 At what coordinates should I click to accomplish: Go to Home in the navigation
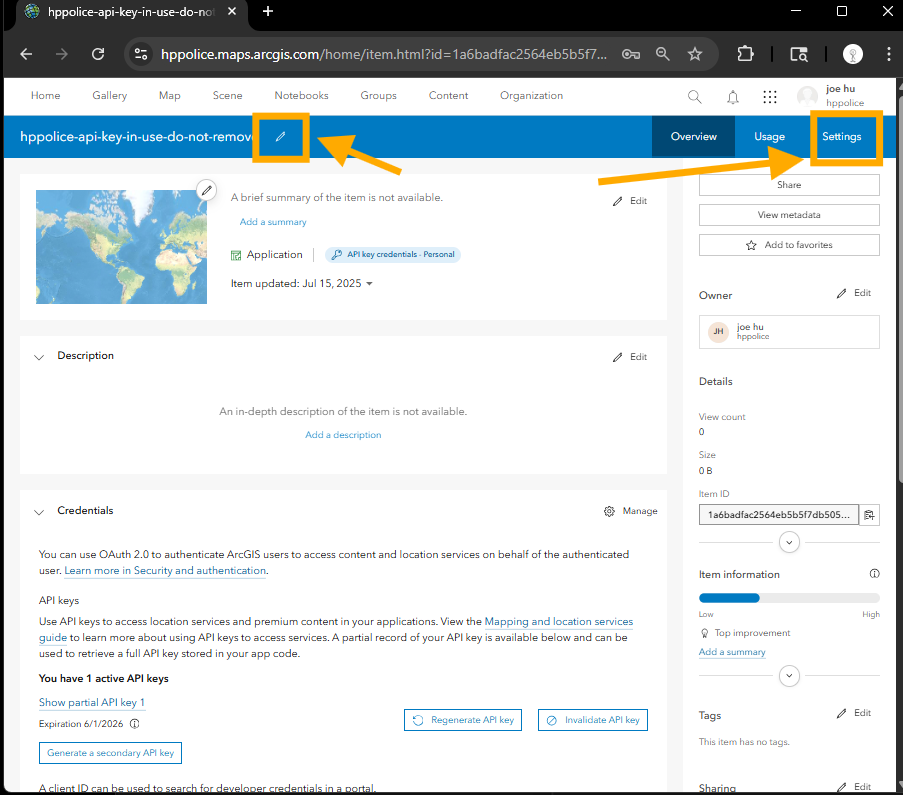pyautogui.click(x=45, y=96)
